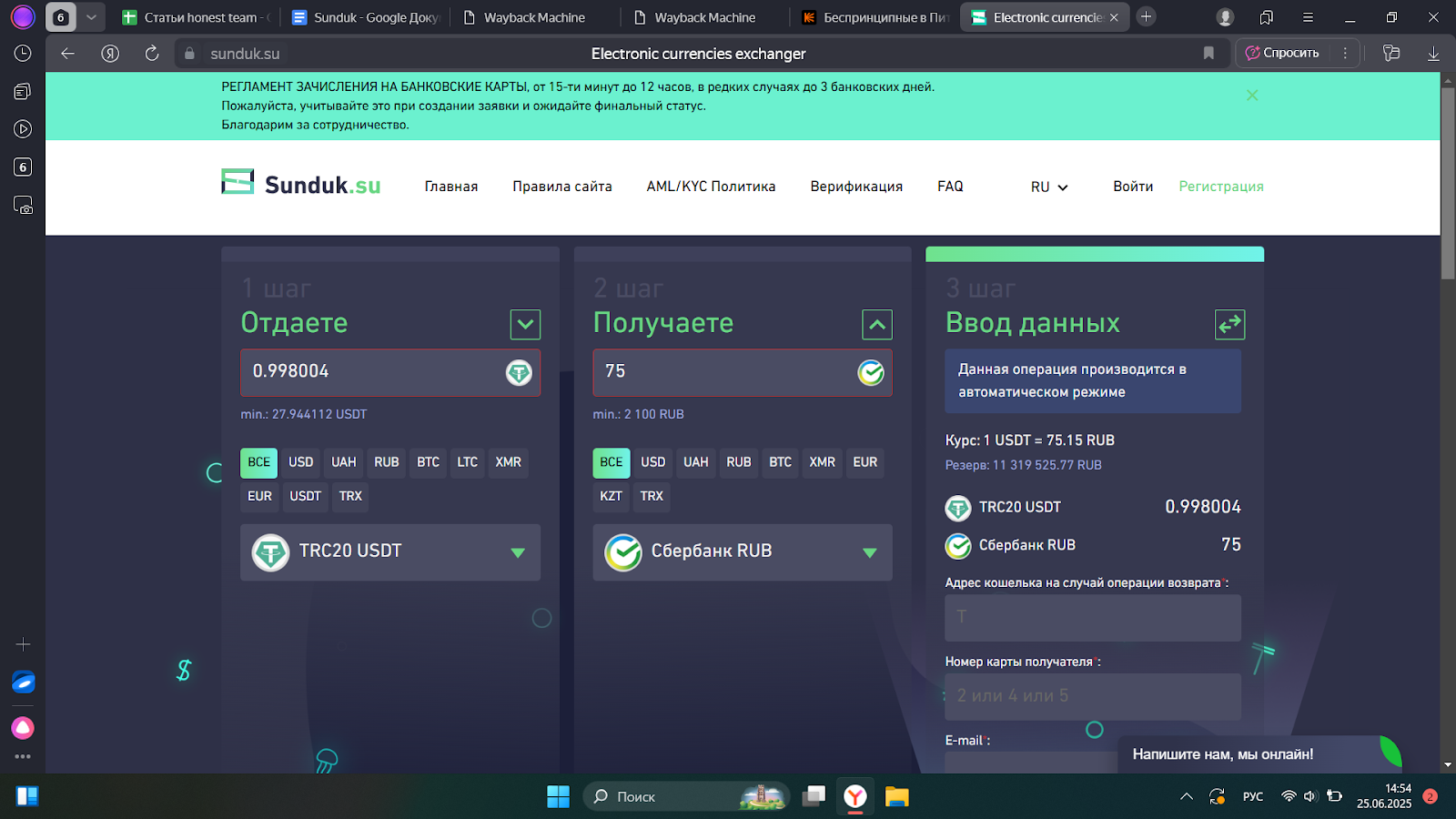This screenshot has height=819, width=1456.
Task: Close the green notice banner
Action: click(x=1252, y=96)
